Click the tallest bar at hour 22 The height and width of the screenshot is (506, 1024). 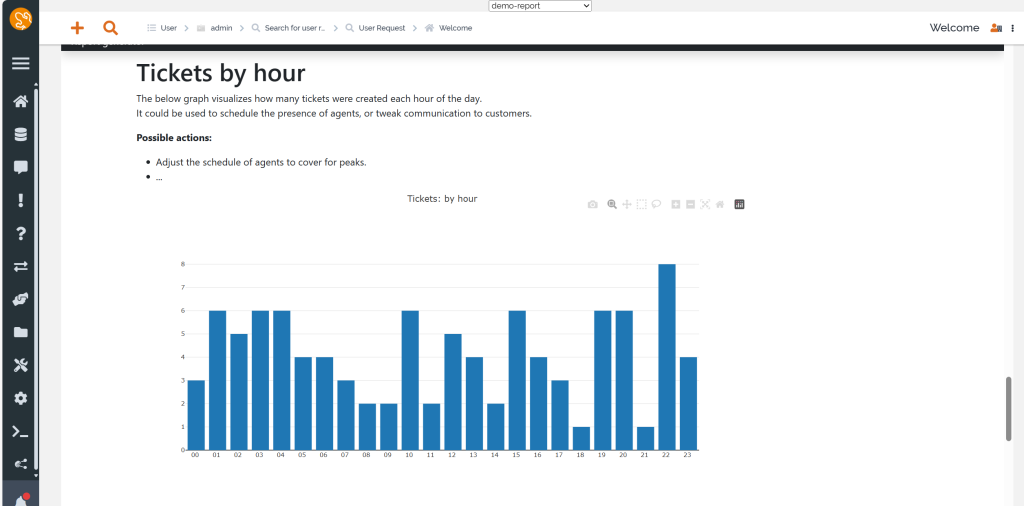click(667, 357)
